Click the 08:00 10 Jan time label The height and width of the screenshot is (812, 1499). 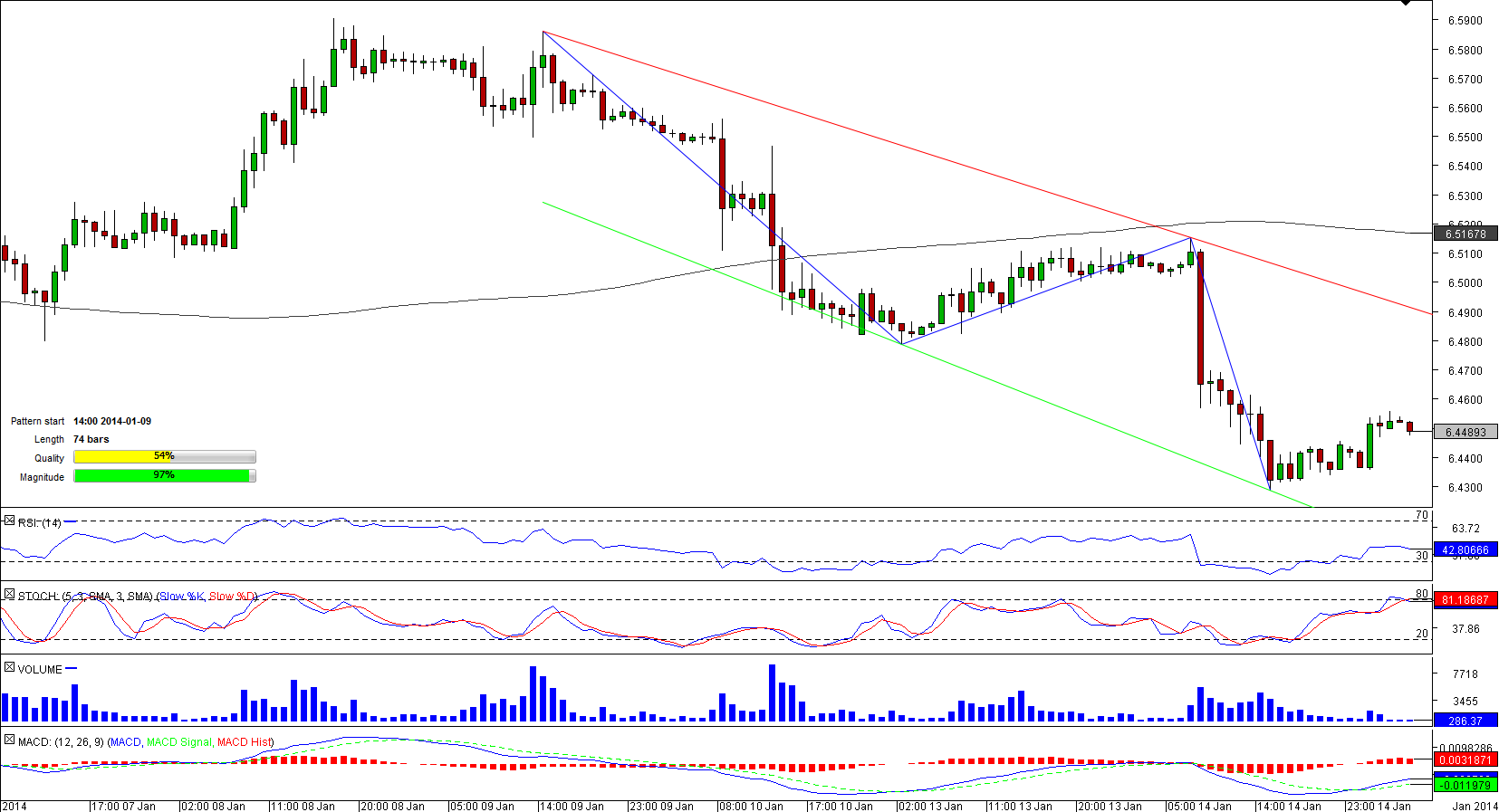coord(752,807)
